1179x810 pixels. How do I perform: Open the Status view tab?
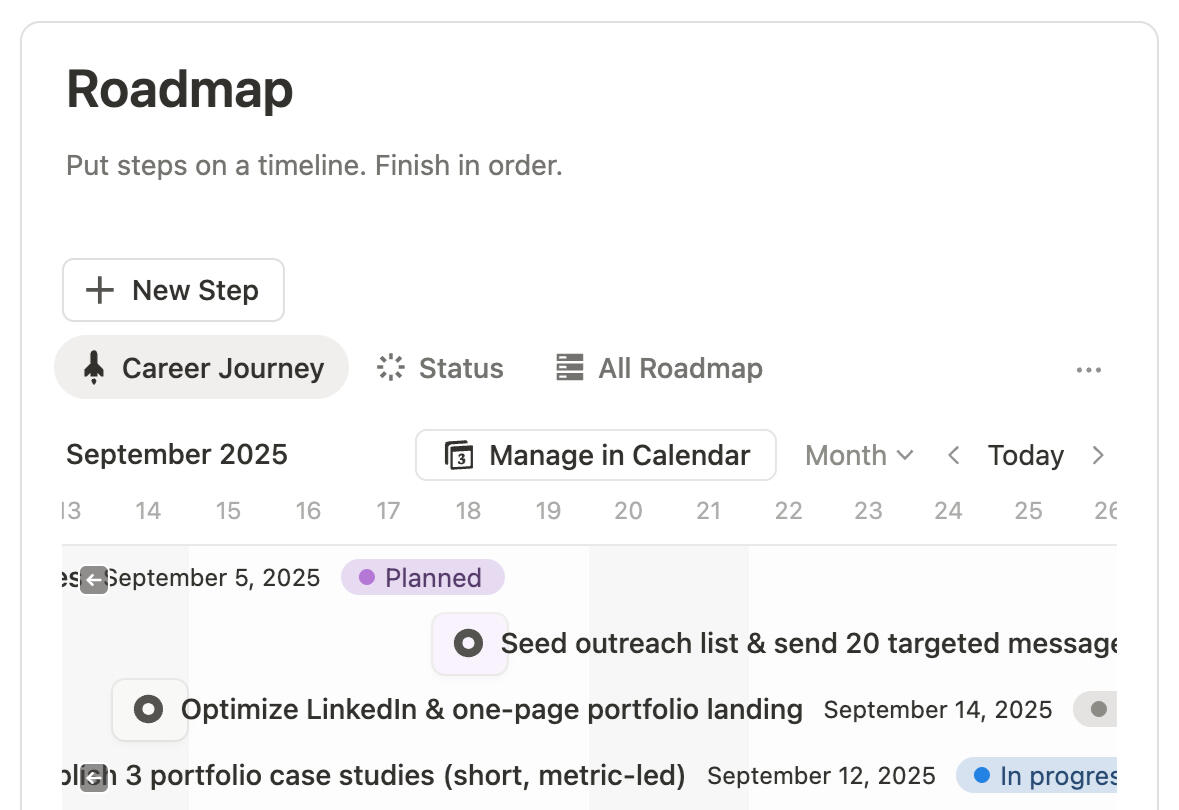click(x=440, y=368)
